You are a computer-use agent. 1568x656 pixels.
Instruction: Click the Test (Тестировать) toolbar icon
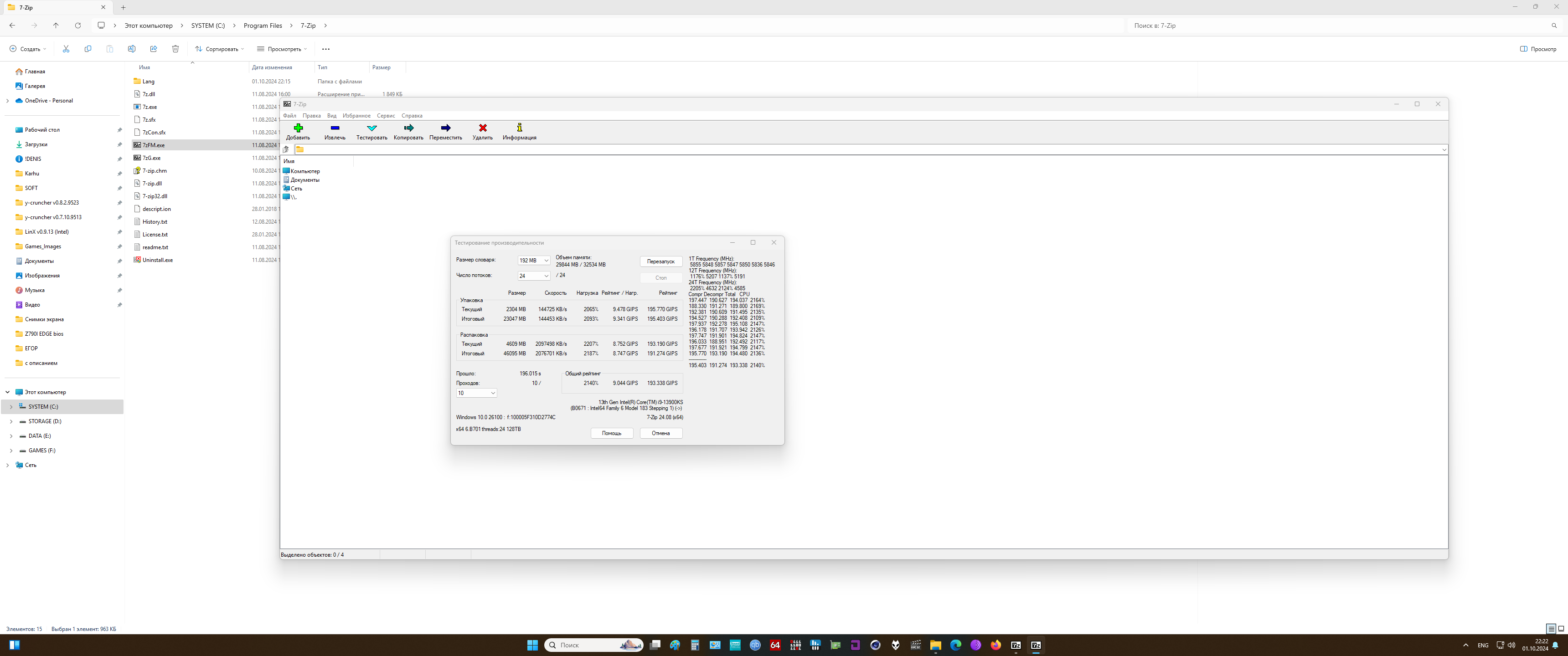[x=371, y=128]
